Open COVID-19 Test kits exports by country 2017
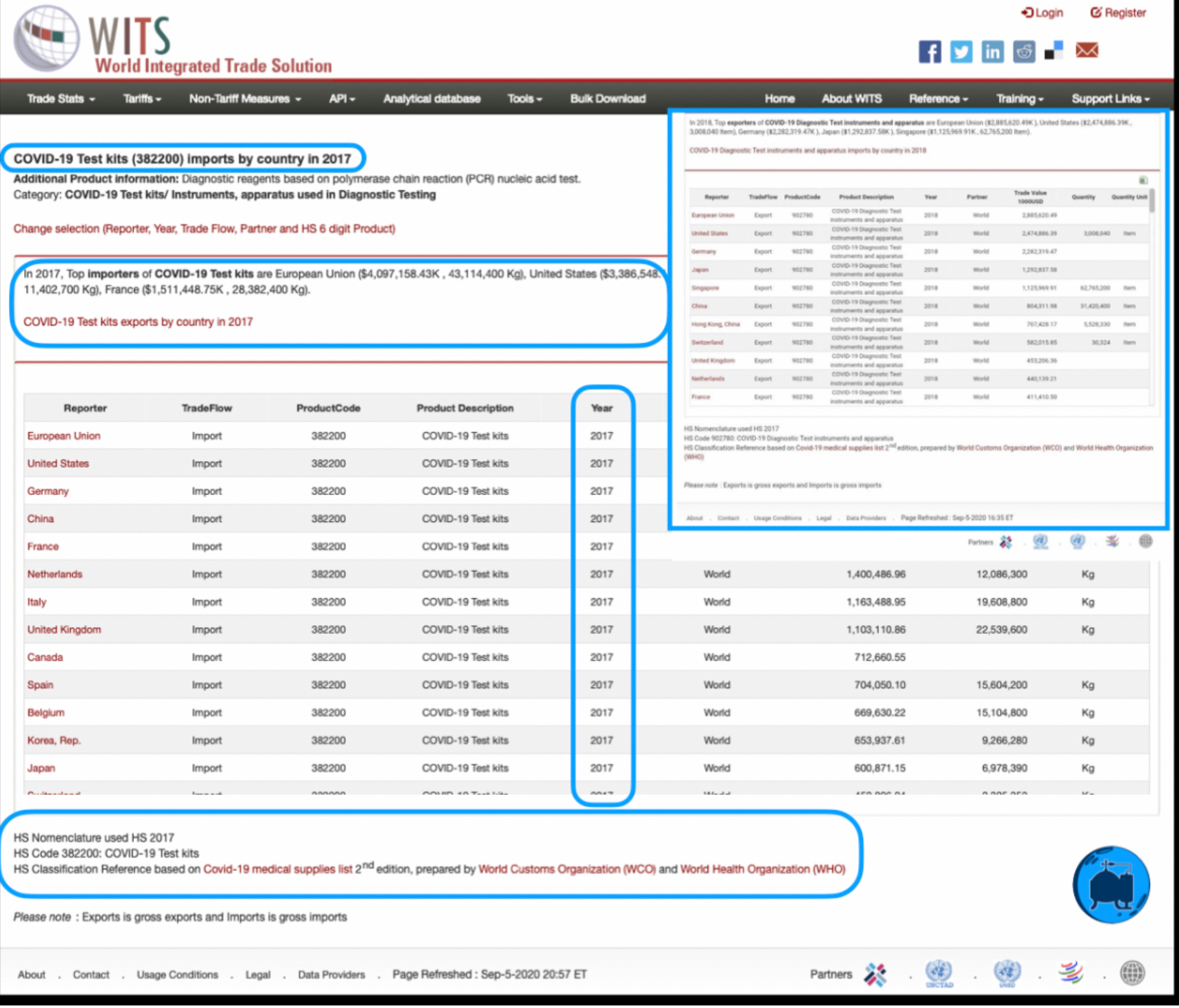Image resolution: width=1179 pixels, height=1008 pixels. tap(138, 322)
